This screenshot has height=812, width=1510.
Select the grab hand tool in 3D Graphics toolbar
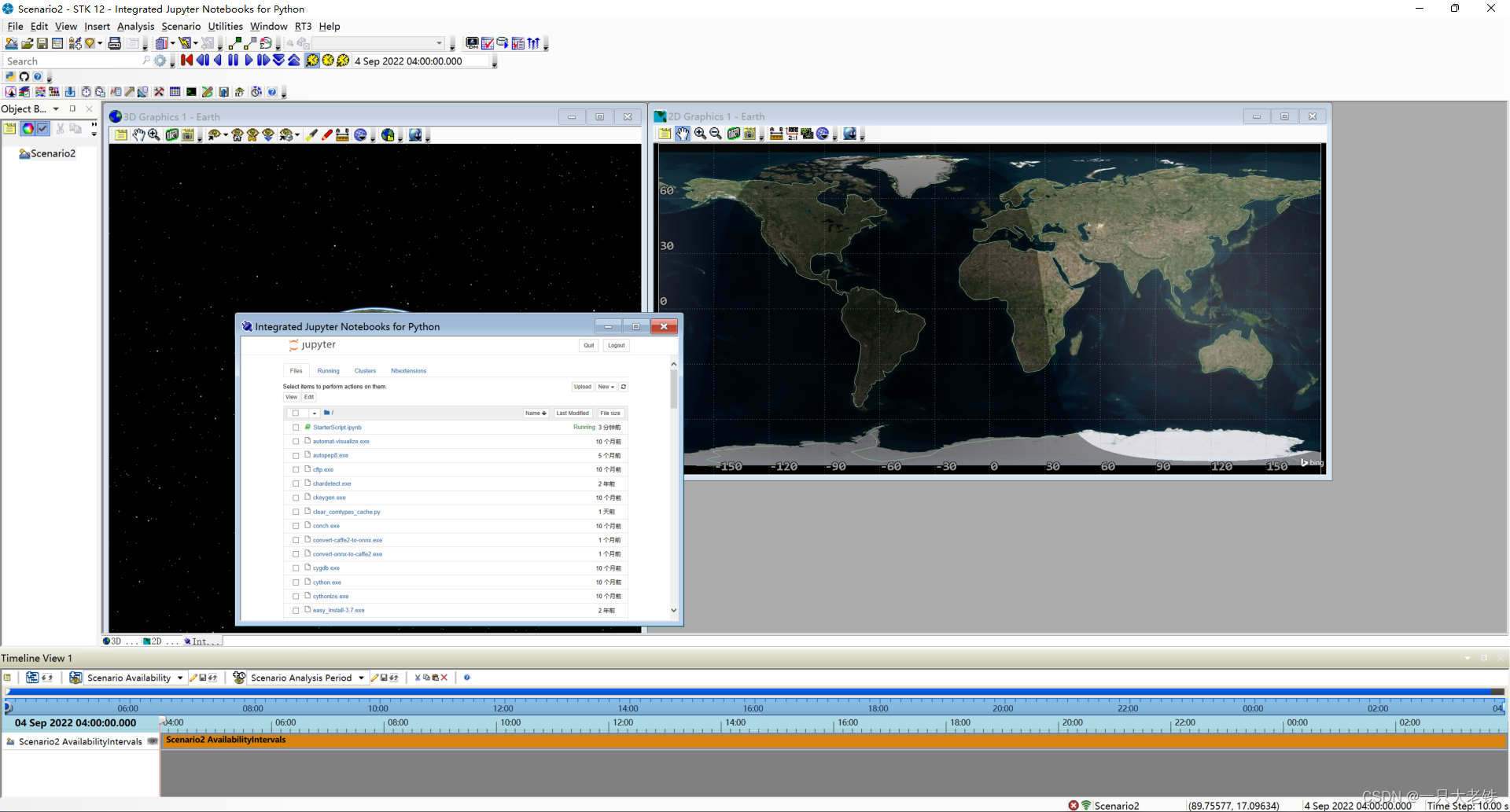pyautogui.click(x=138, y=135)
